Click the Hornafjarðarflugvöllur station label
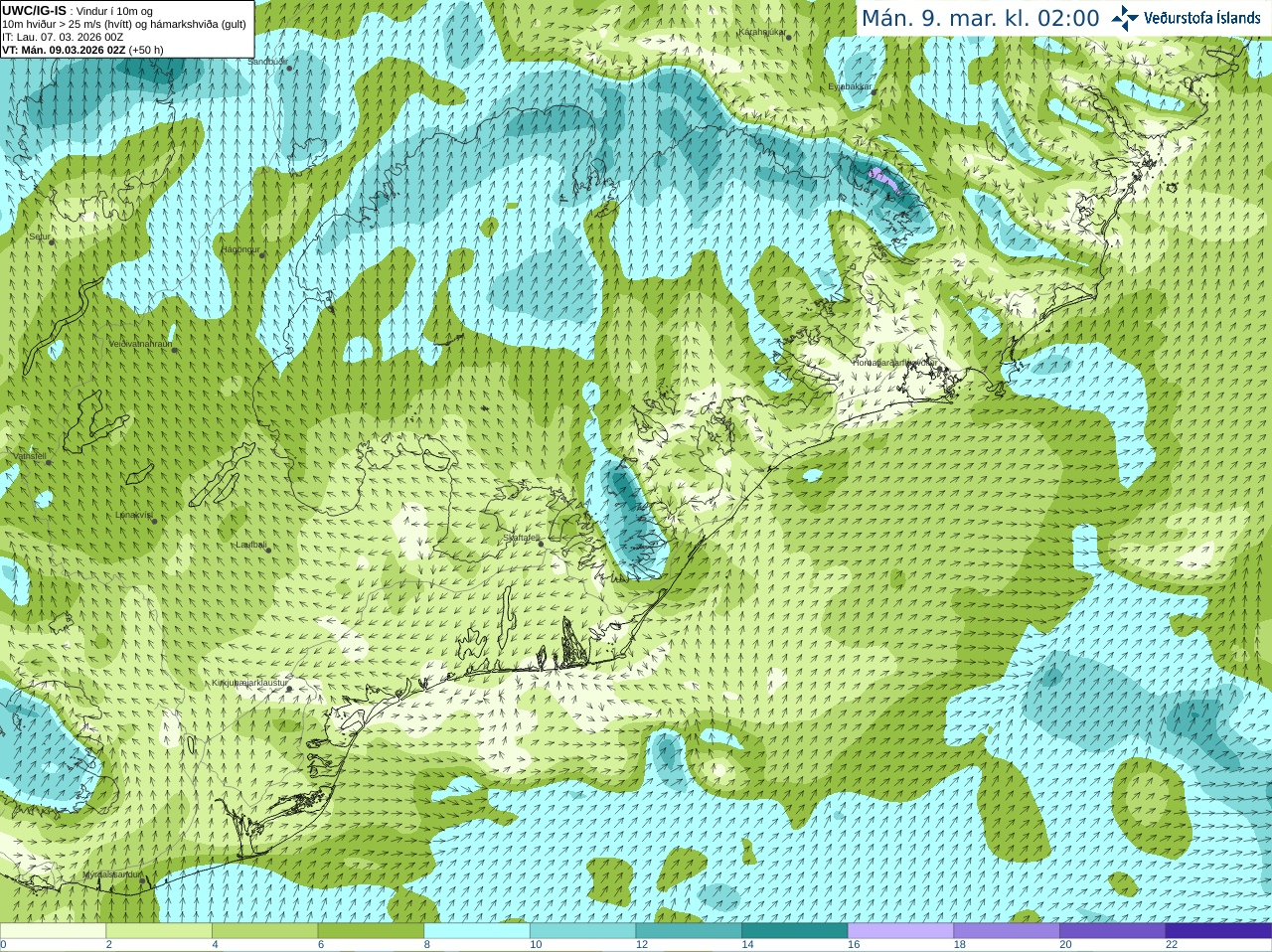Image resolution: width=1272 pixels, height=952 pixels. (x=894, y=363)
